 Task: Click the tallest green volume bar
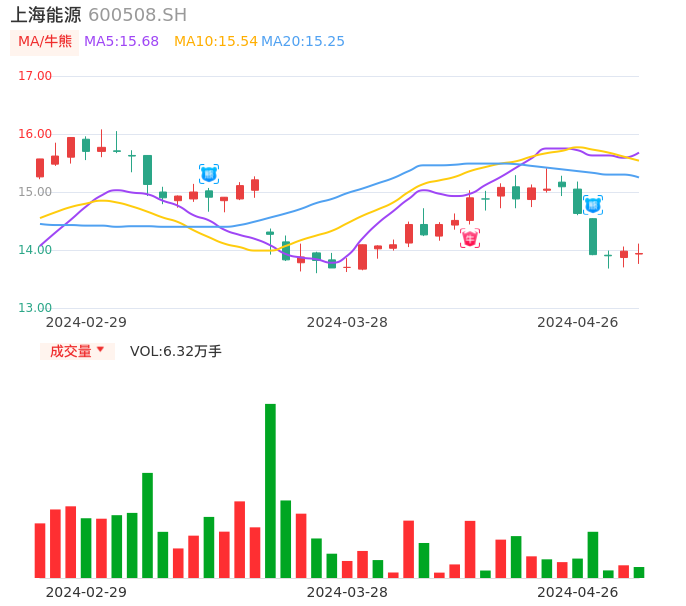(270, 490)
